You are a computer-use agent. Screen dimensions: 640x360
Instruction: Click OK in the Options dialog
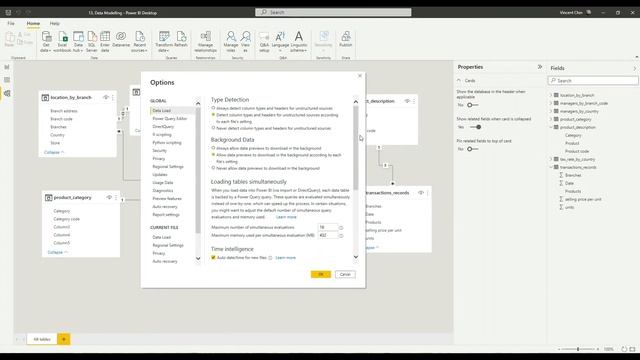pos(321,274)
